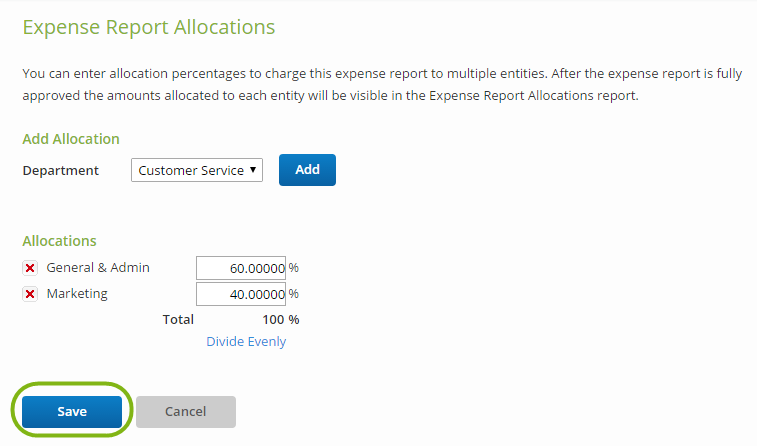
Task: Click the Department field label
Action: click(x=60, y=170)
